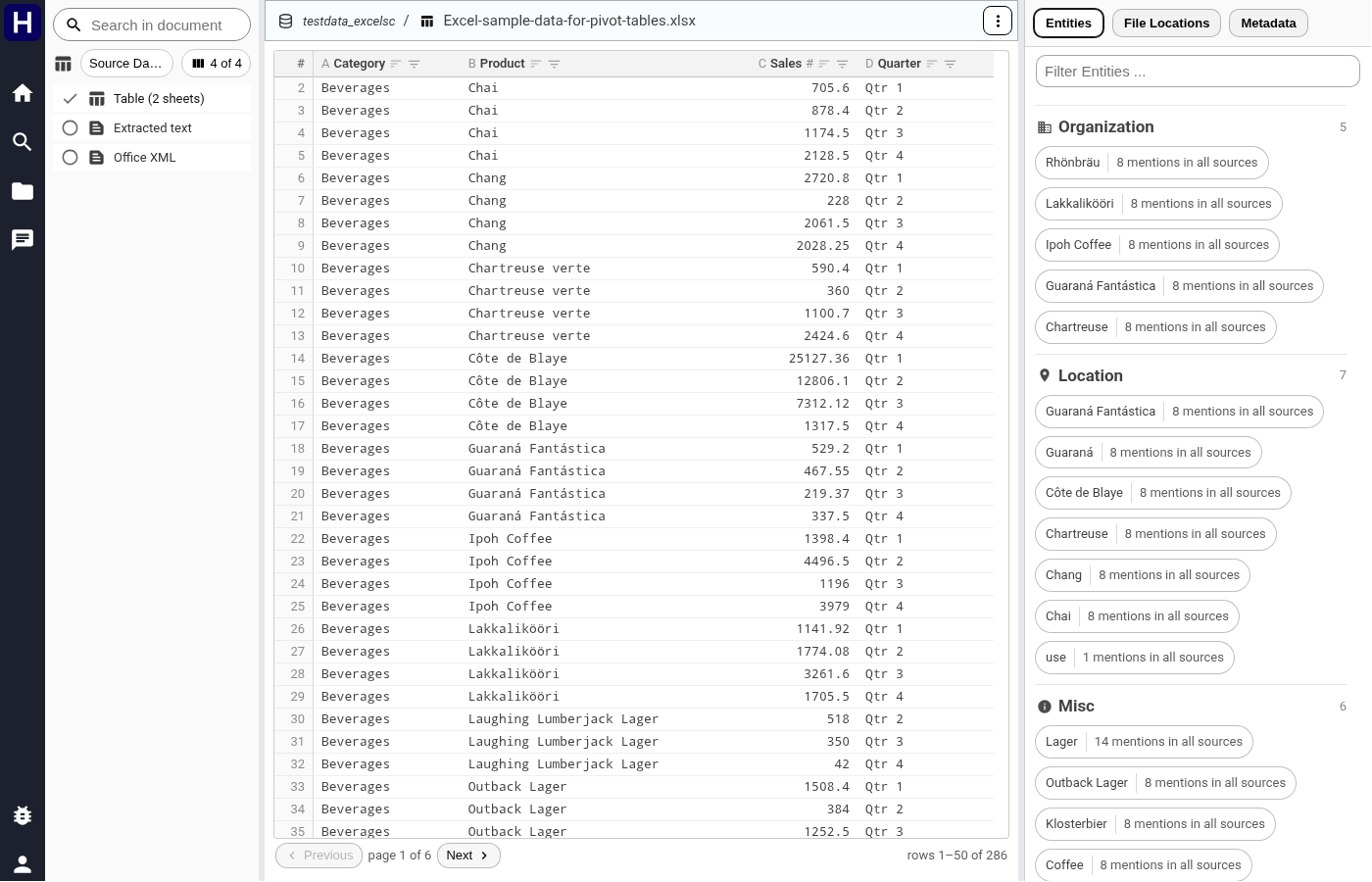Switch to the Entities tab
Viewport: 1372px width, 882px height.
[x=1068, y=24]
